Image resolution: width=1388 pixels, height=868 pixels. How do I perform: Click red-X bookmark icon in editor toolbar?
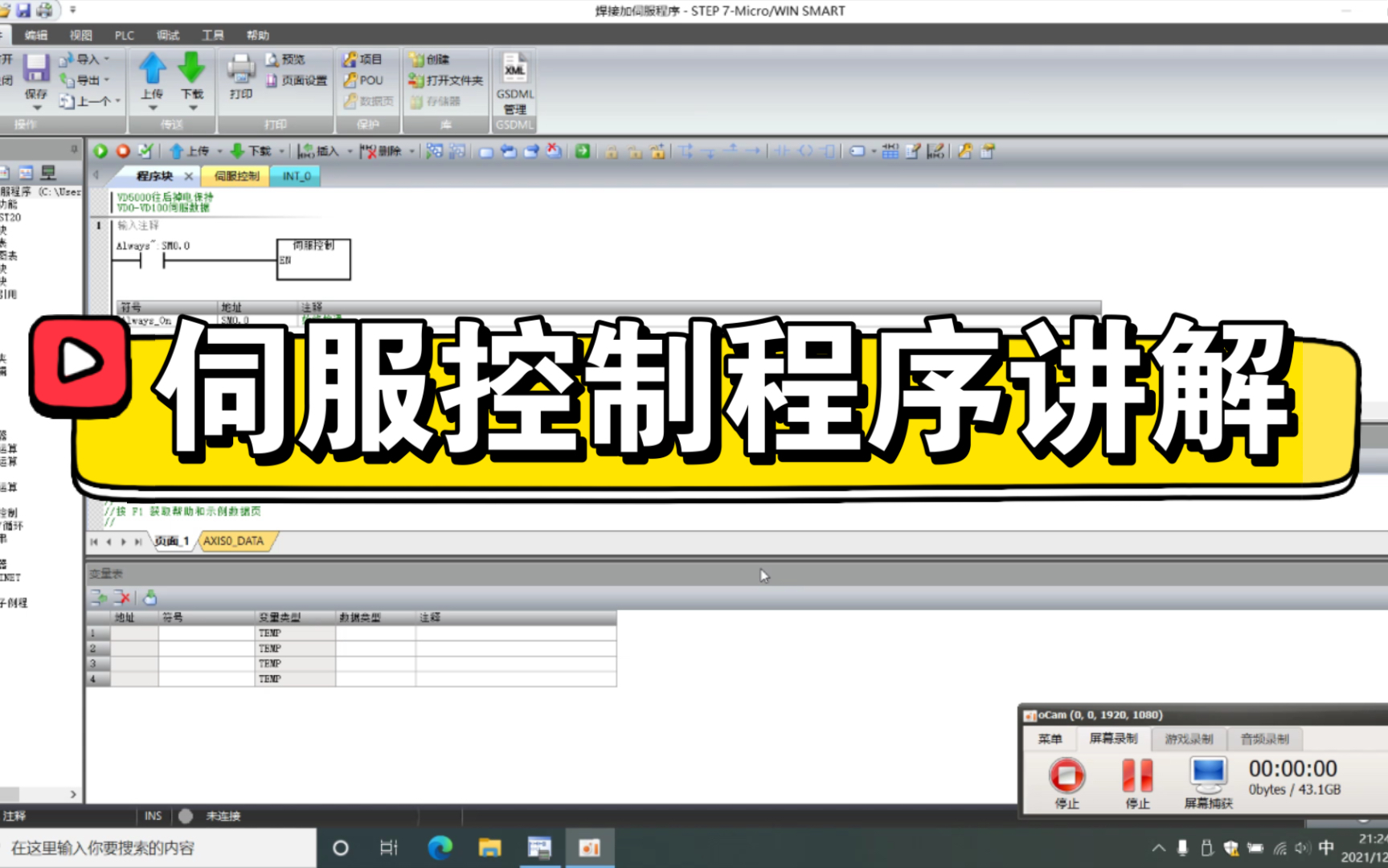pyautogui.click(x=554, y=151)
